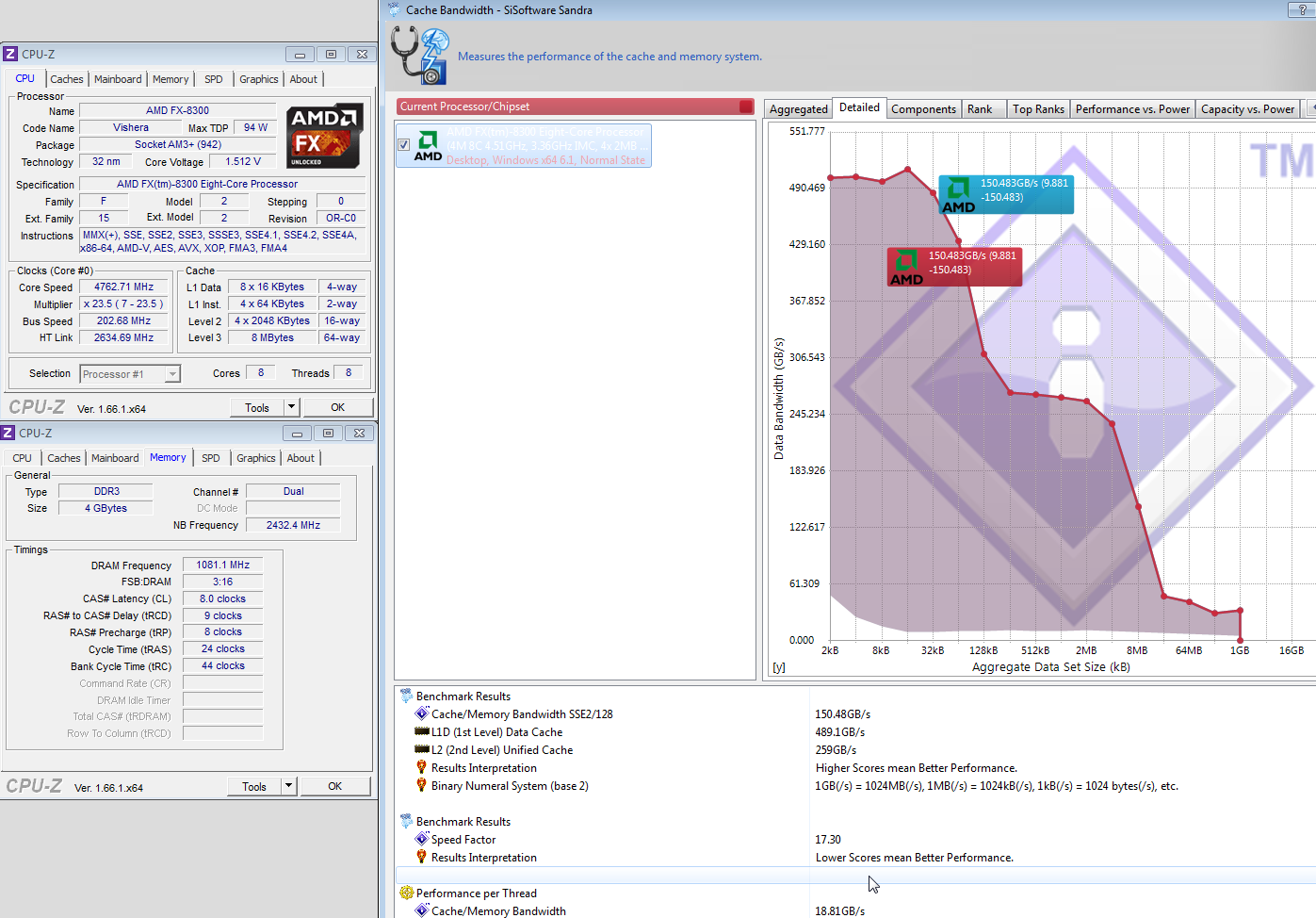This screenshot has height=918, width=1316.
Task: Open the Memory tab in upper CPU-Z
Action: point(171,79)
